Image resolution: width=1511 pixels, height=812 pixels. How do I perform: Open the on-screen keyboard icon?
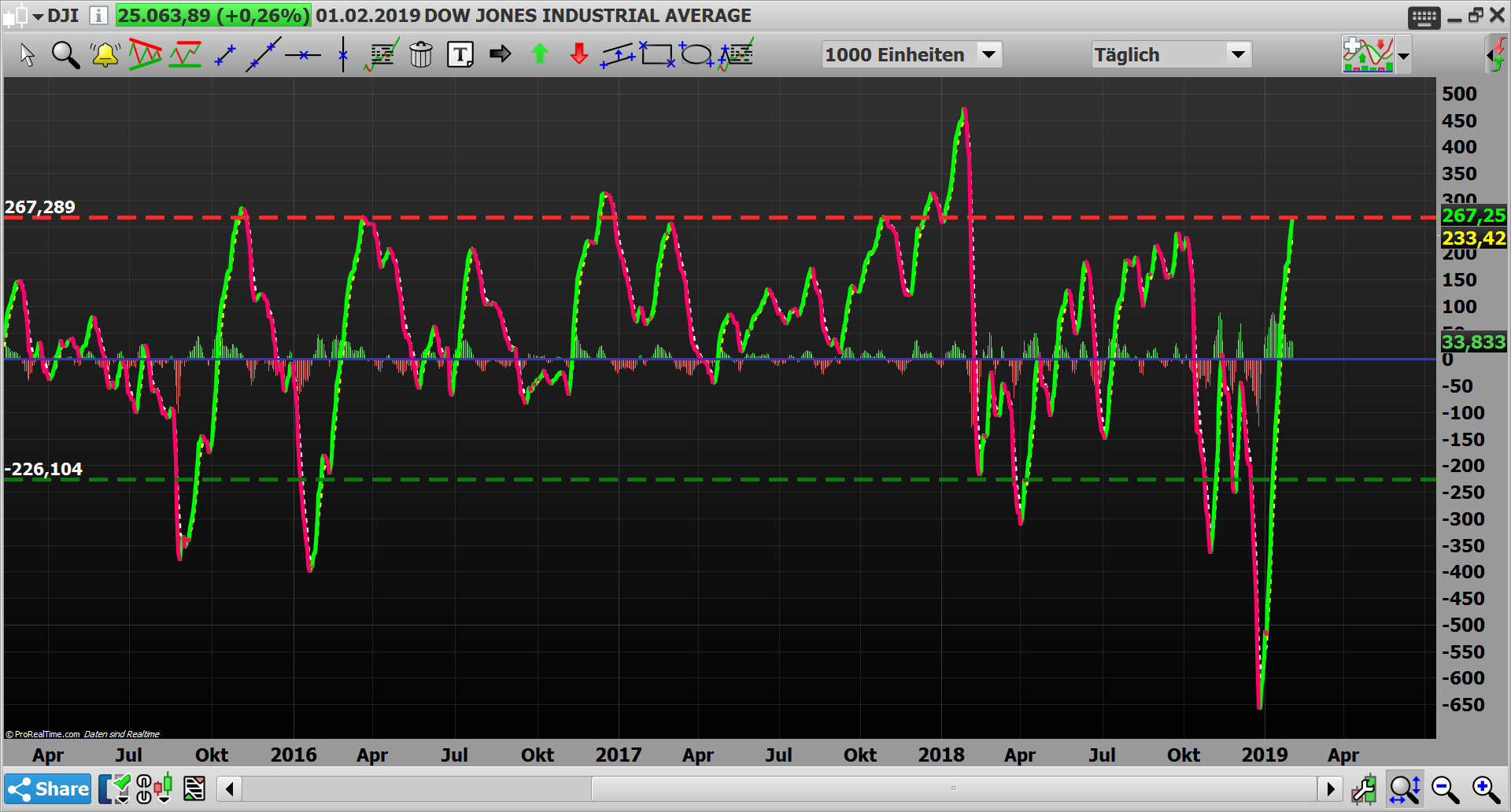click(1423, 17)
